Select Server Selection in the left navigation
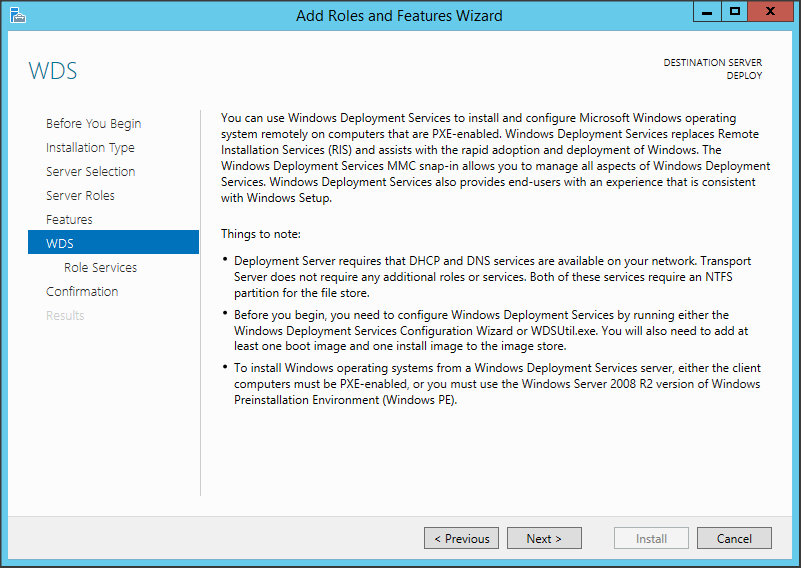 pos(90,172)
